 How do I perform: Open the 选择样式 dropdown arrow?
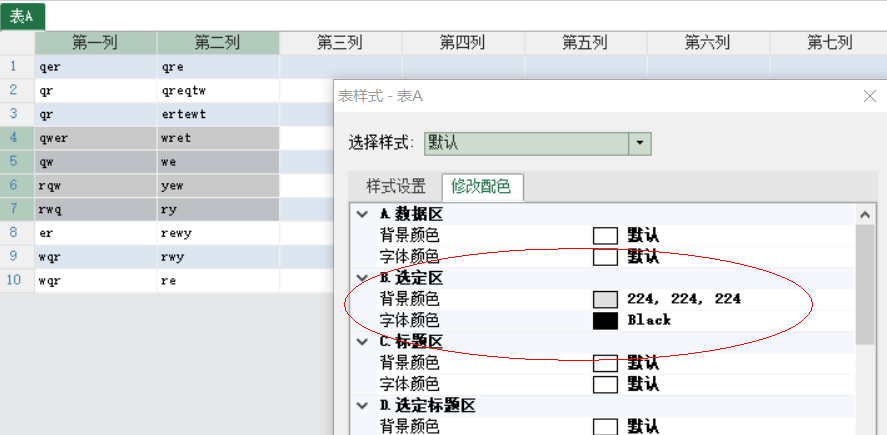[640, 144]
